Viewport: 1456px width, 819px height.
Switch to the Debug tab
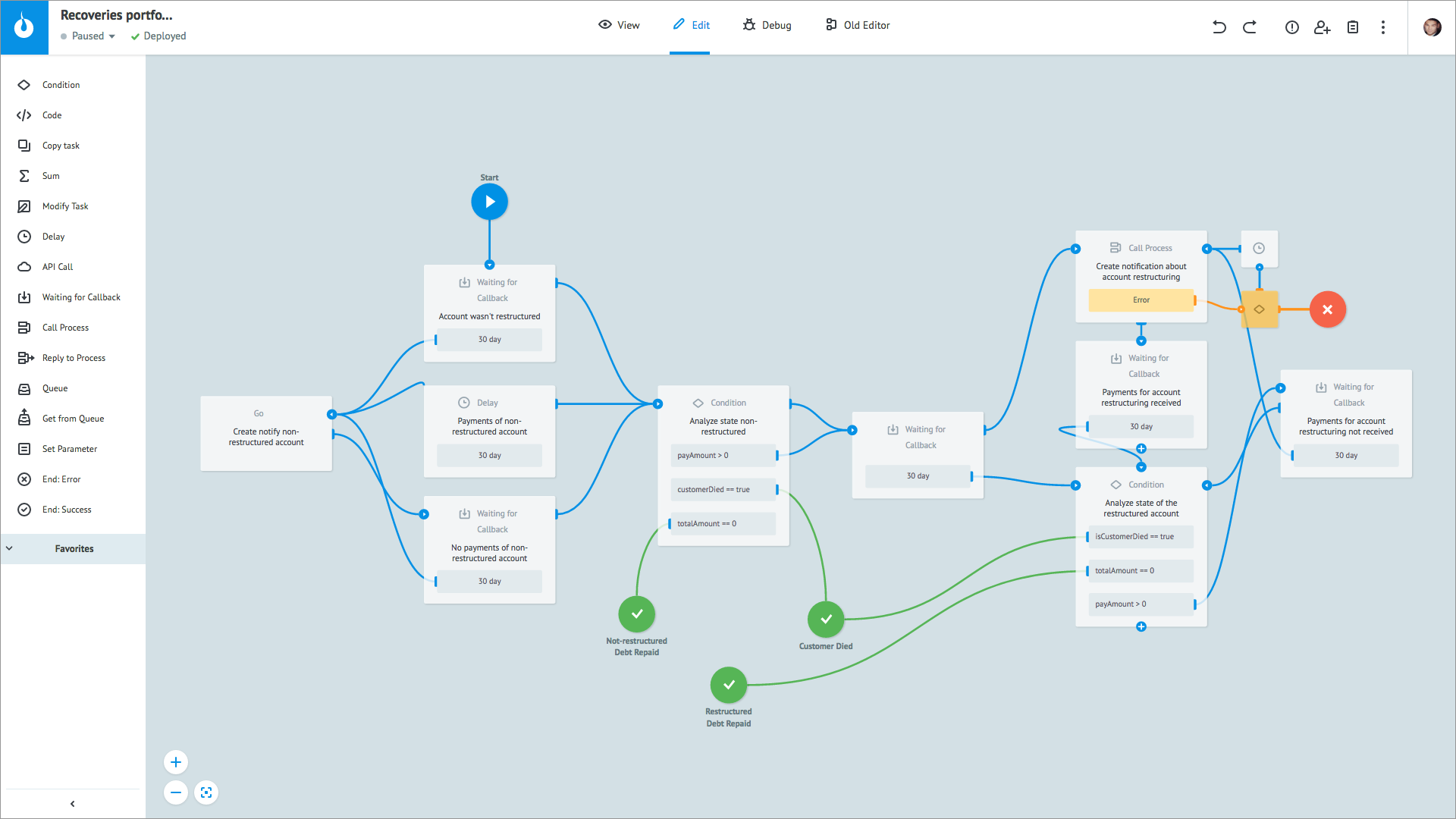767,25
